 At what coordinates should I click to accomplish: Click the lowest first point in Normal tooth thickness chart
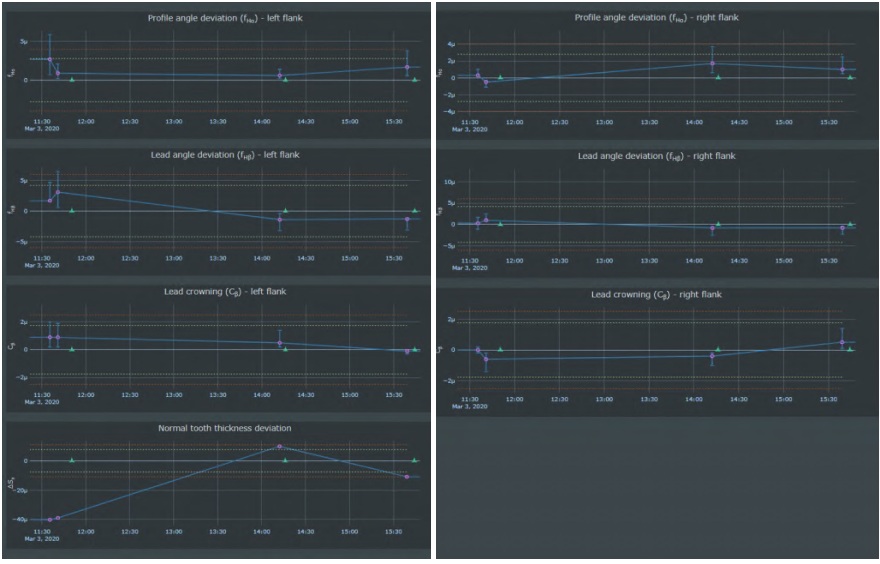49,520
